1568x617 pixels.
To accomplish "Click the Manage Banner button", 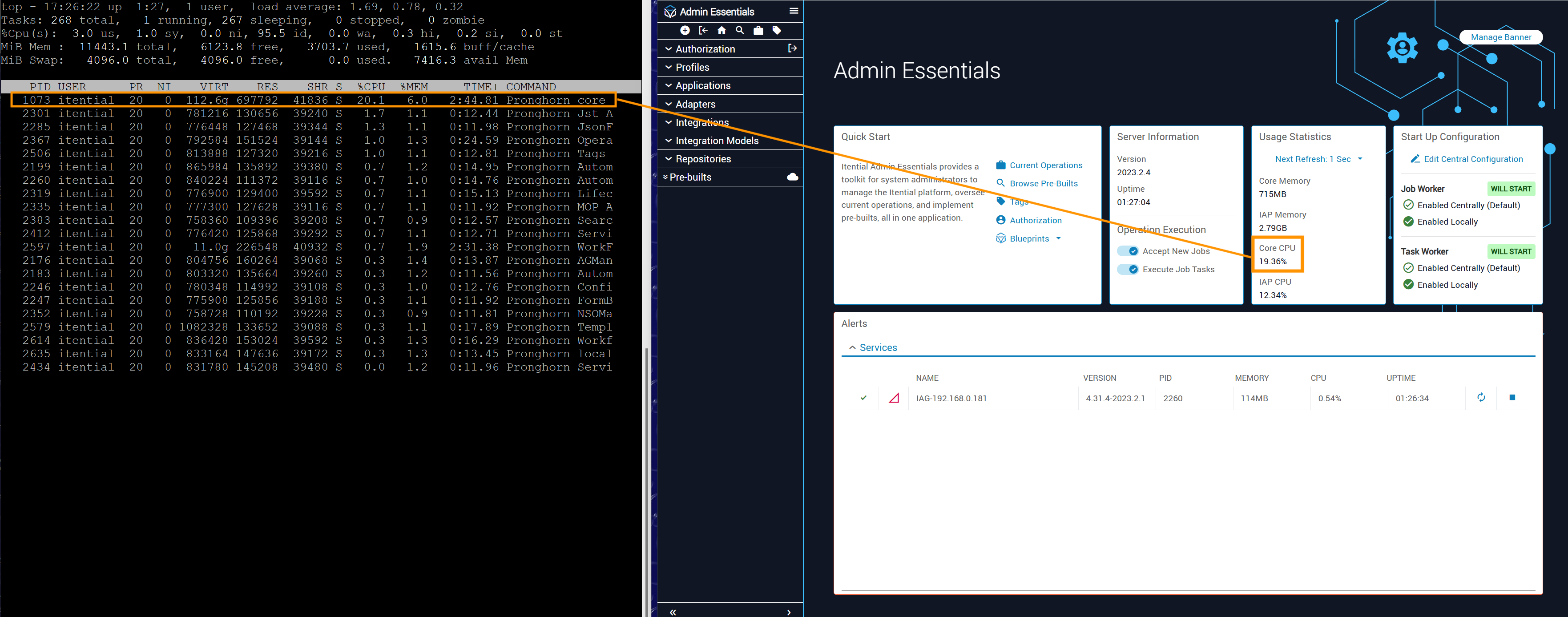I will click(1500, 37).
